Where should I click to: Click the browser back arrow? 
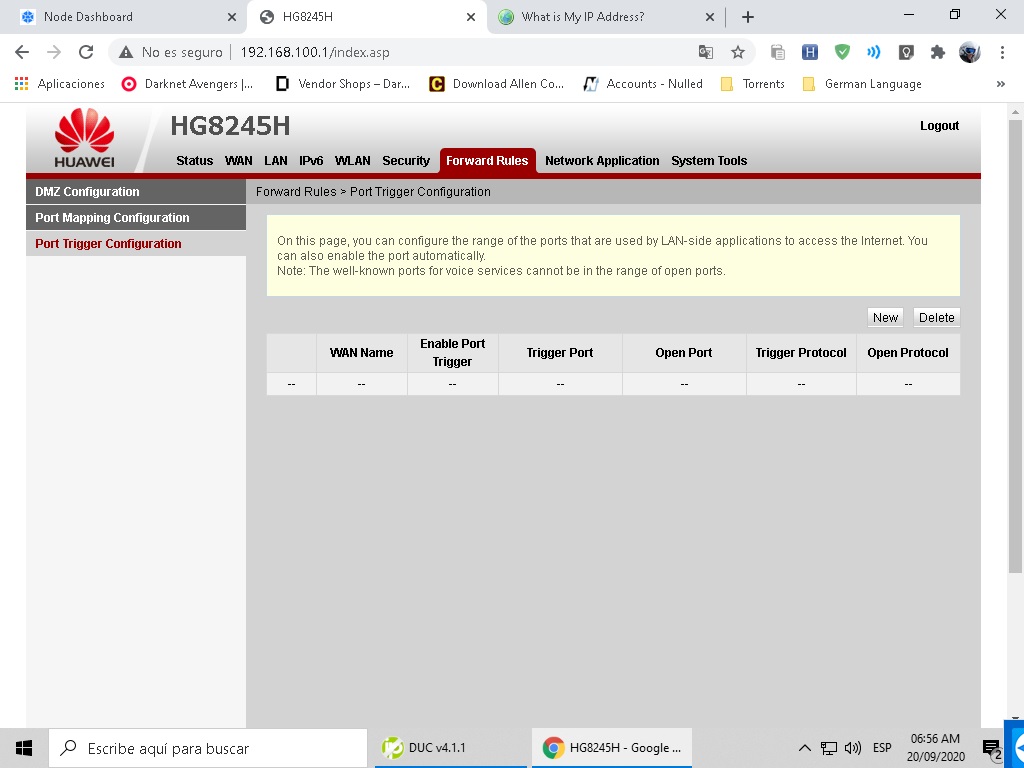point(22,52)
